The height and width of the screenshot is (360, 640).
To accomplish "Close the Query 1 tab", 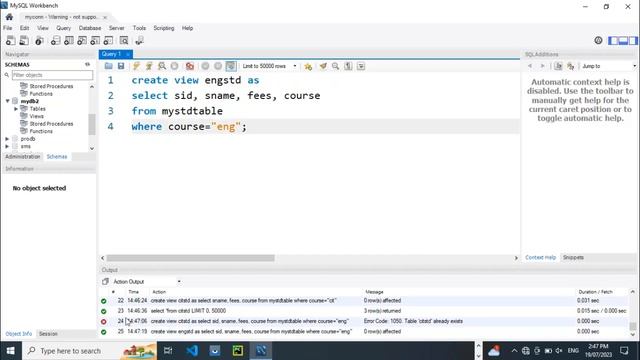I will (x=128, y=54).
